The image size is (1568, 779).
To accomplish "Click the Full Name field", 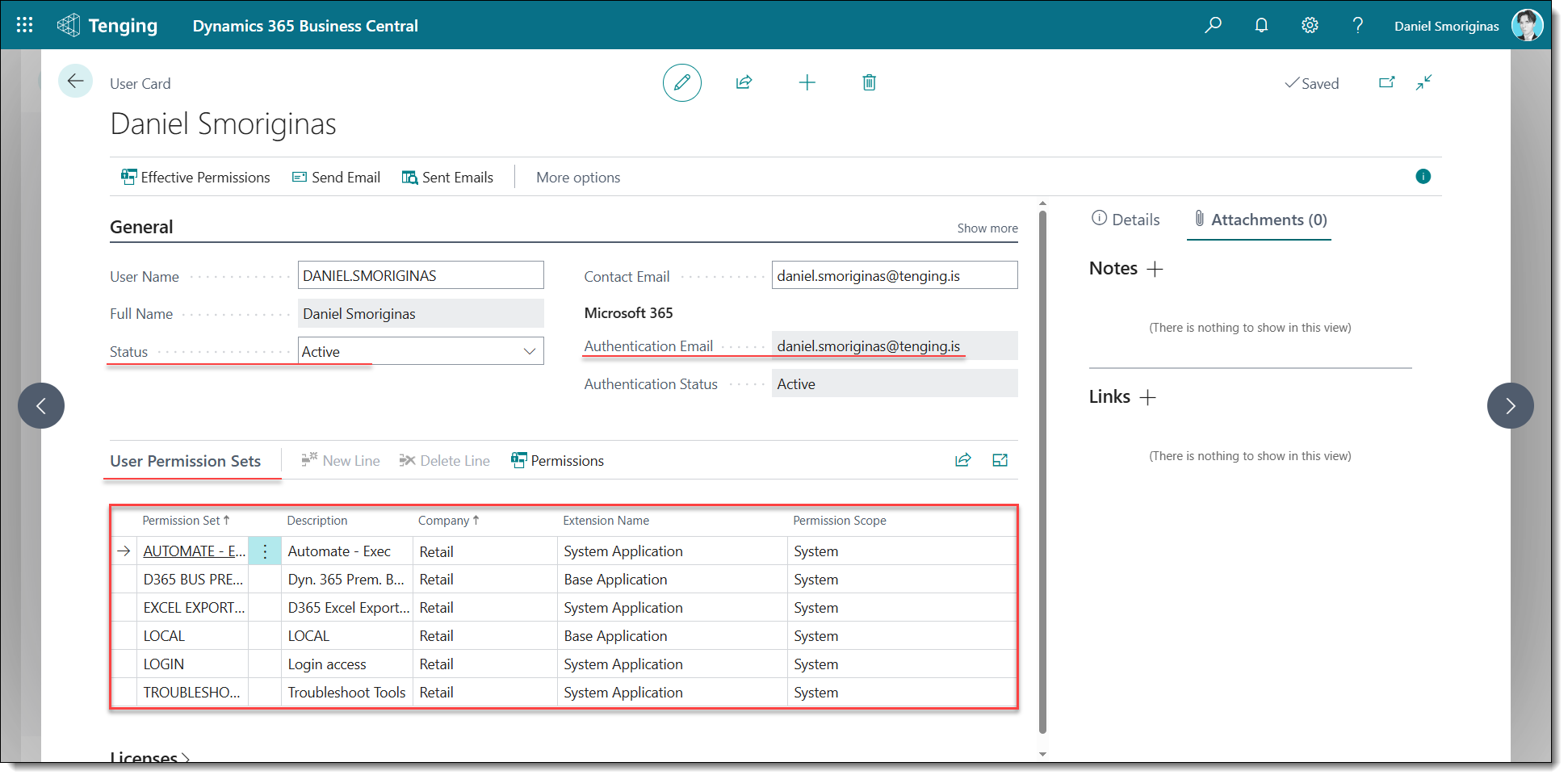I will point(421,313).
